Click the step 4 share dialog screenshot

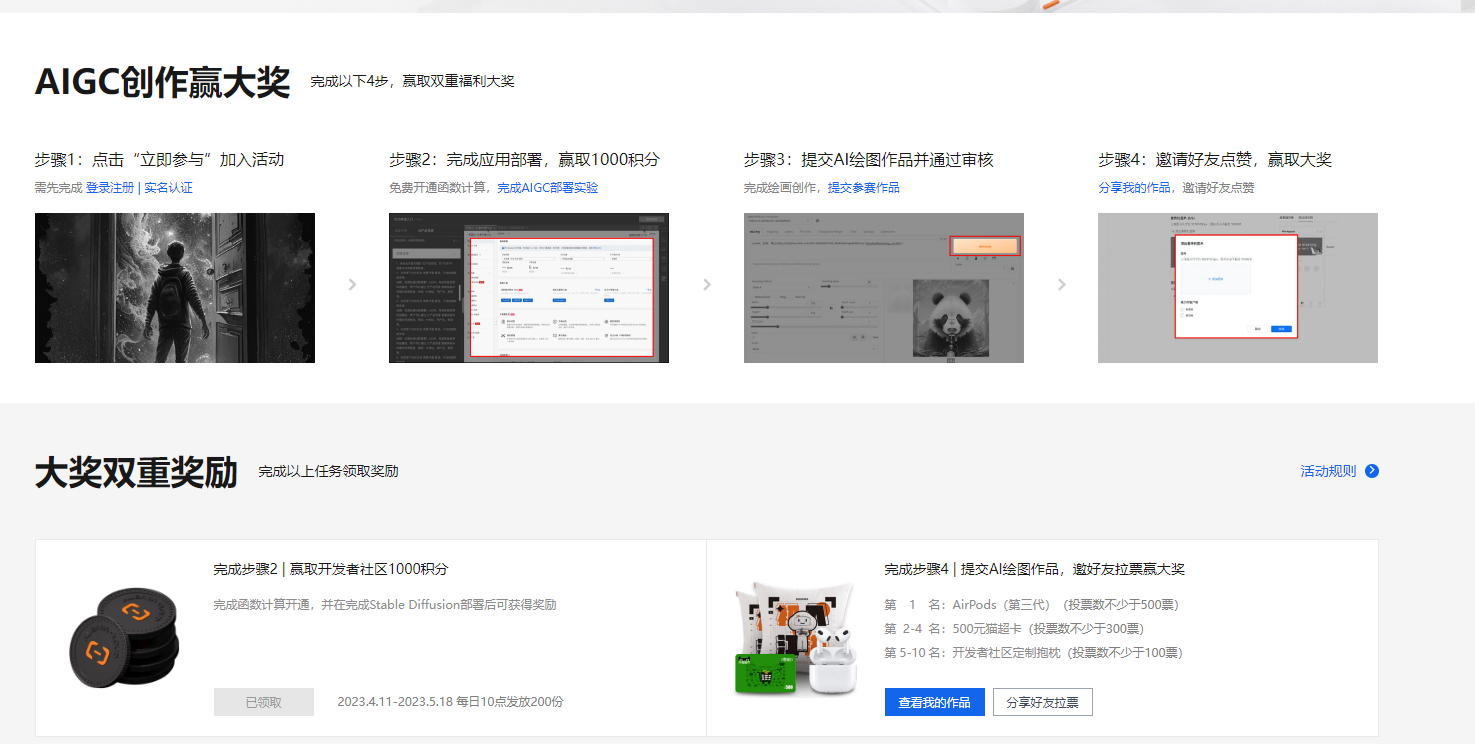point(1237,287)
